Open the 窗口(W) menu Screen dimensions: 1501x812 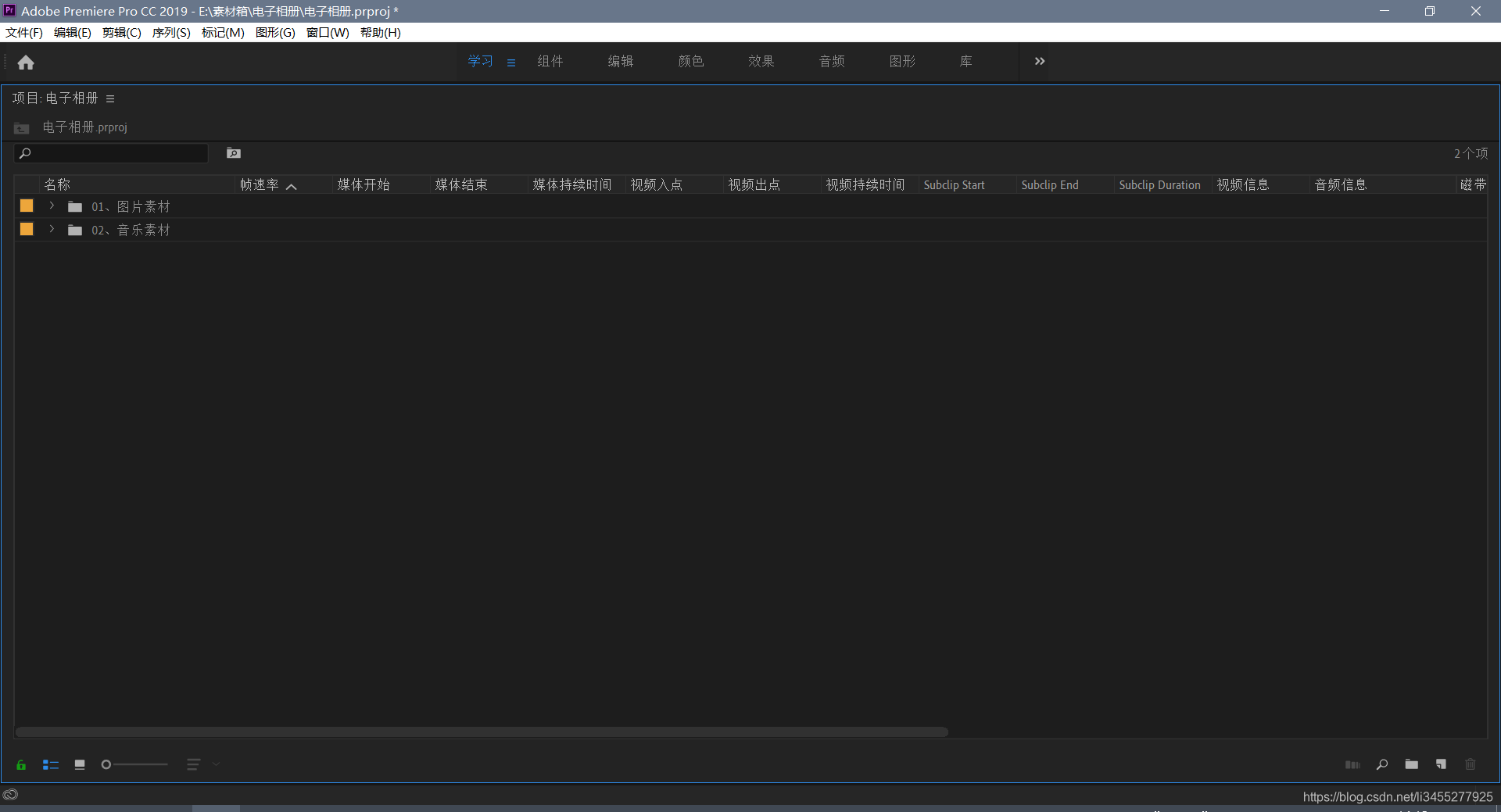point(328,32)
